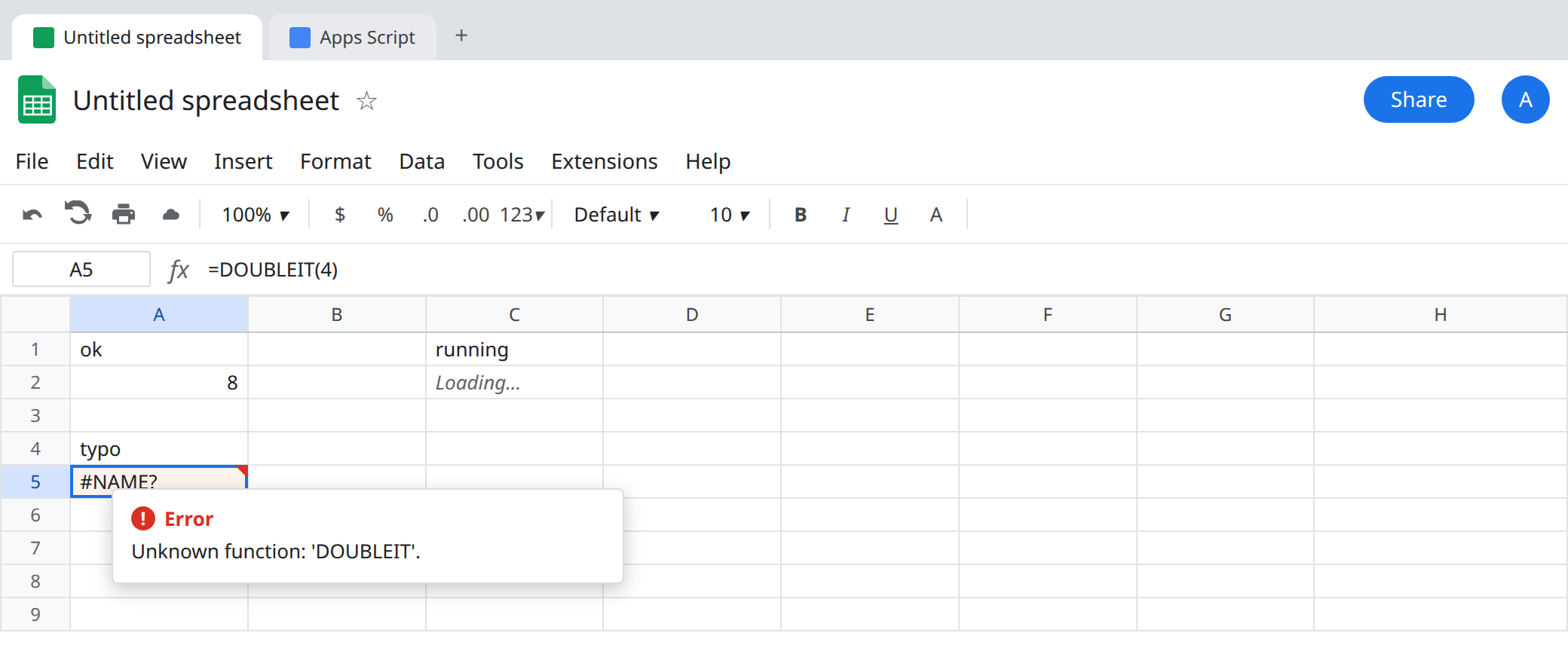Open the Help menu

(x=708, y=161)
